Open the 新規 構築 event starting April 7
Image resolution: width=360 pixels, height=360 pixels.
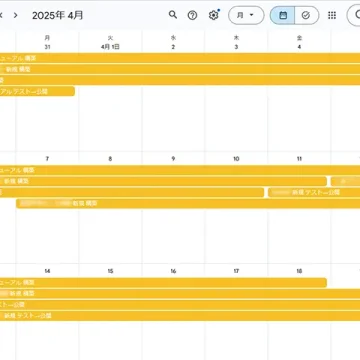(x=188, y=203)
